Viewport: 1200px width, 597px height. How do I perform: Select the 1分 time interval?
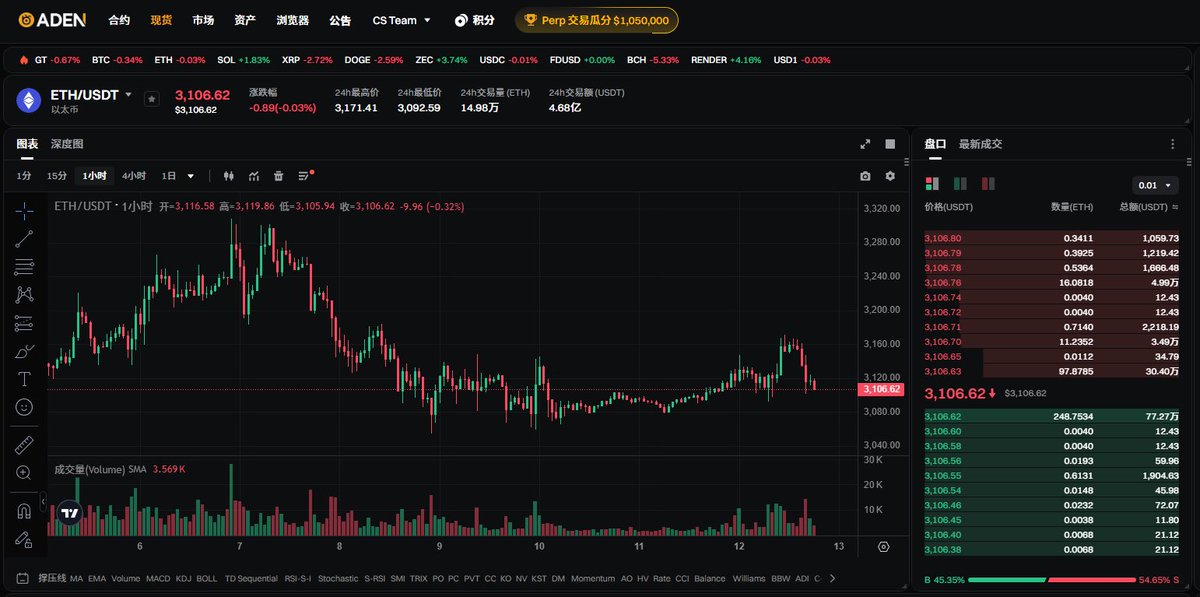click(24, 176)
